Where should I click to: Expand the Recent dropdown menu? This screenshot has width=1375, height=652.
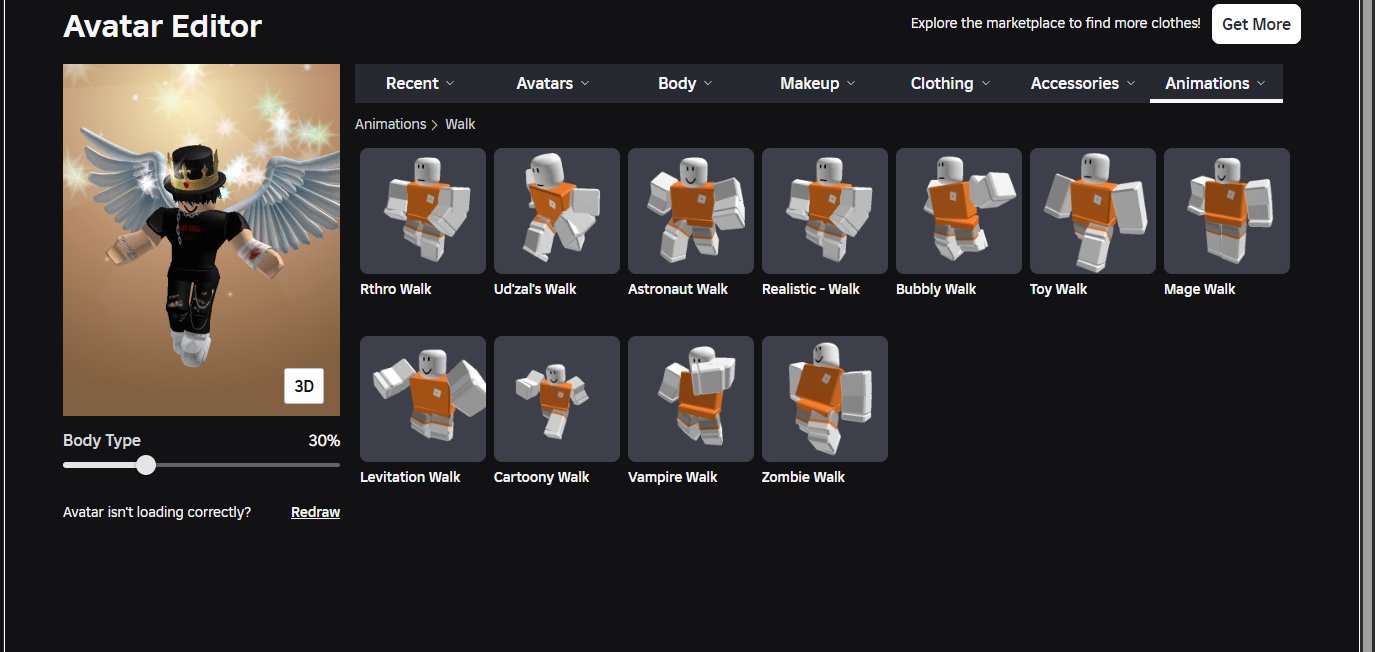pyautogui.click(x=420, y=83)
